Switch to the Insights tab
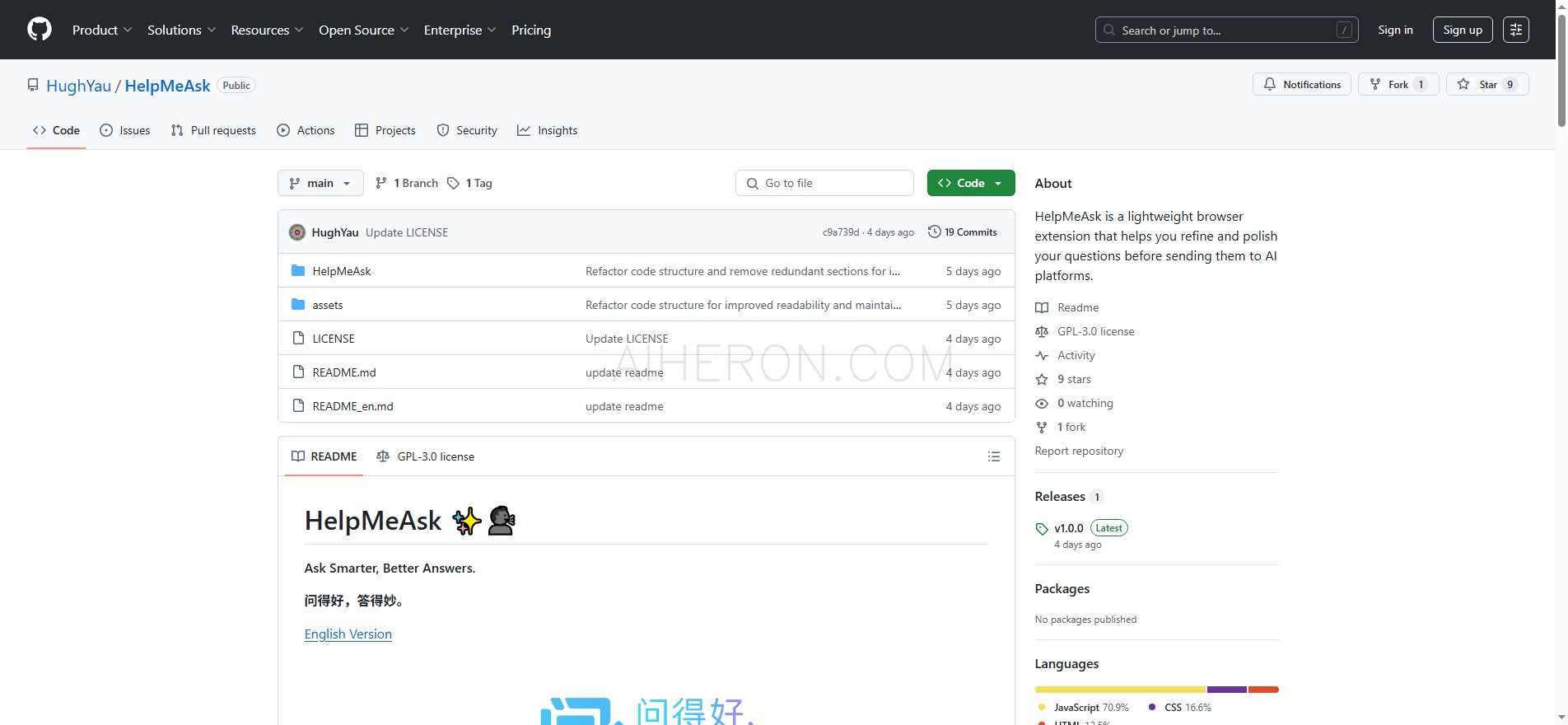 (x=547, y=130)
